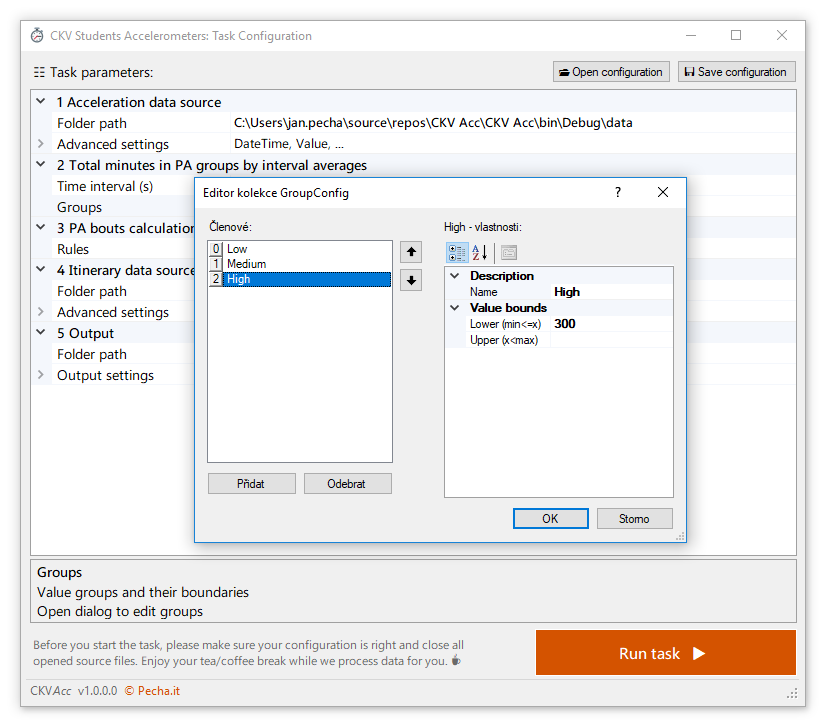The image size is (828, 728).
Task: Confirm the dialog with OK
Action: 550,519
